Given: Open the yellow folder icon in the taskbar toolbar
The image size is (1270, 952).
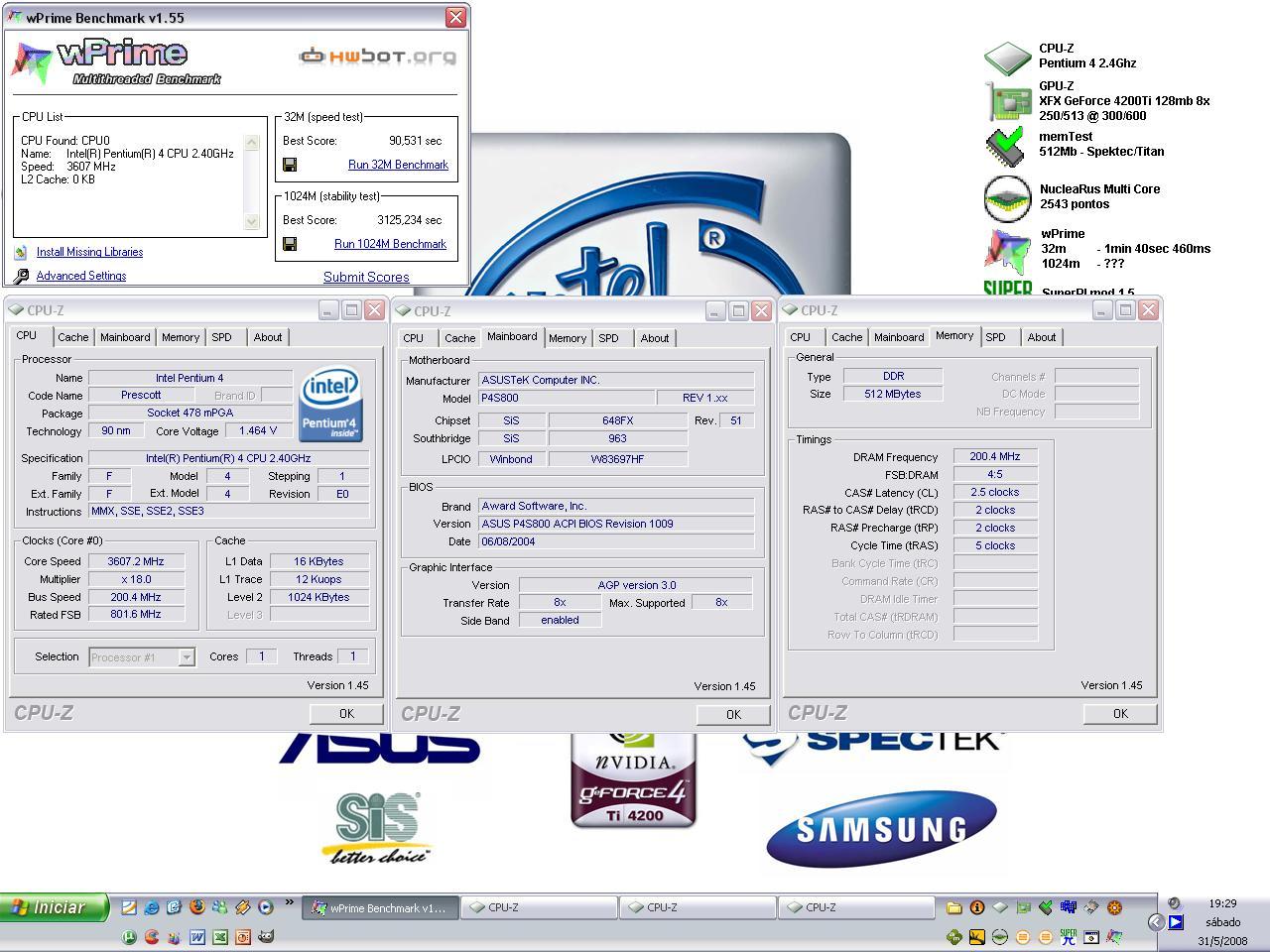Looking at the screenshot, I should click(954, 907).
